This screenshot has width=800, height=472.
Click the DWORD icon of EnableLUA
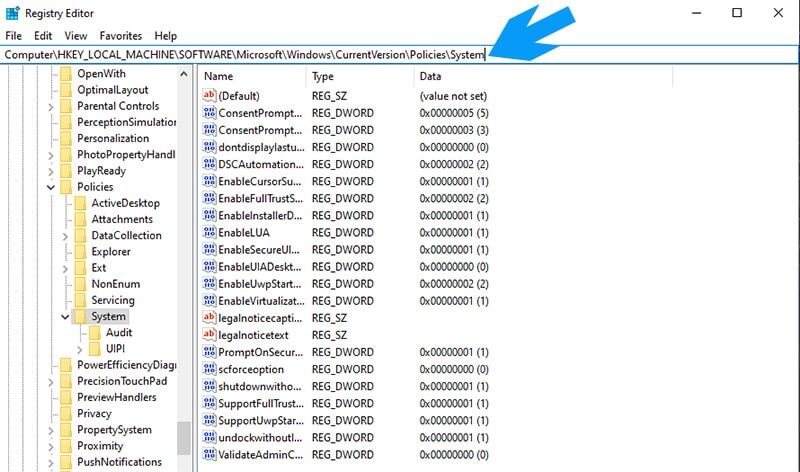point(209,232)
